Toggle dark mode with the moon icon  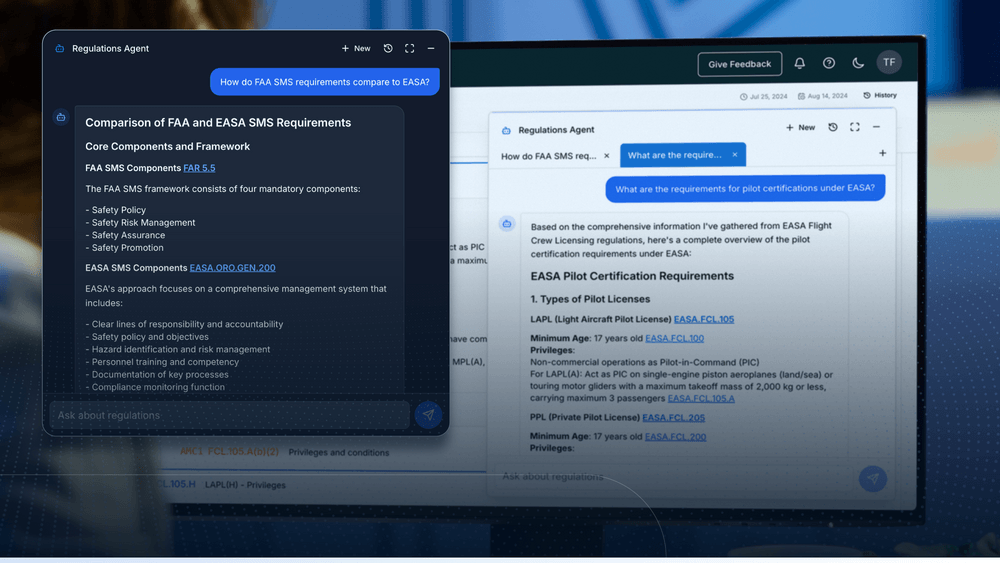(858, 63)
